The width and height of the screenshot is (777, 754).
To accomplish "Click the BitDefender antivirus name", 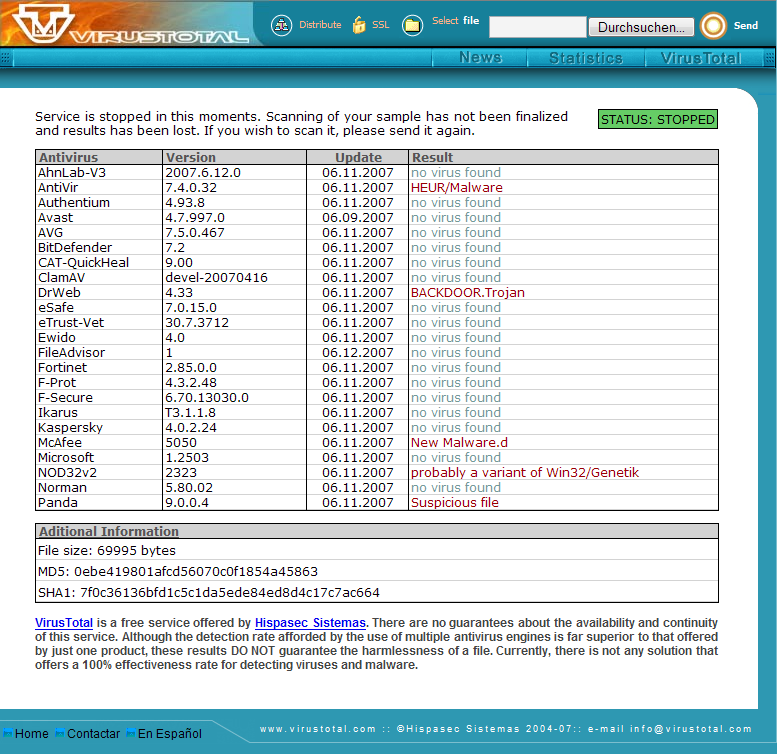I will pos(75,247).
